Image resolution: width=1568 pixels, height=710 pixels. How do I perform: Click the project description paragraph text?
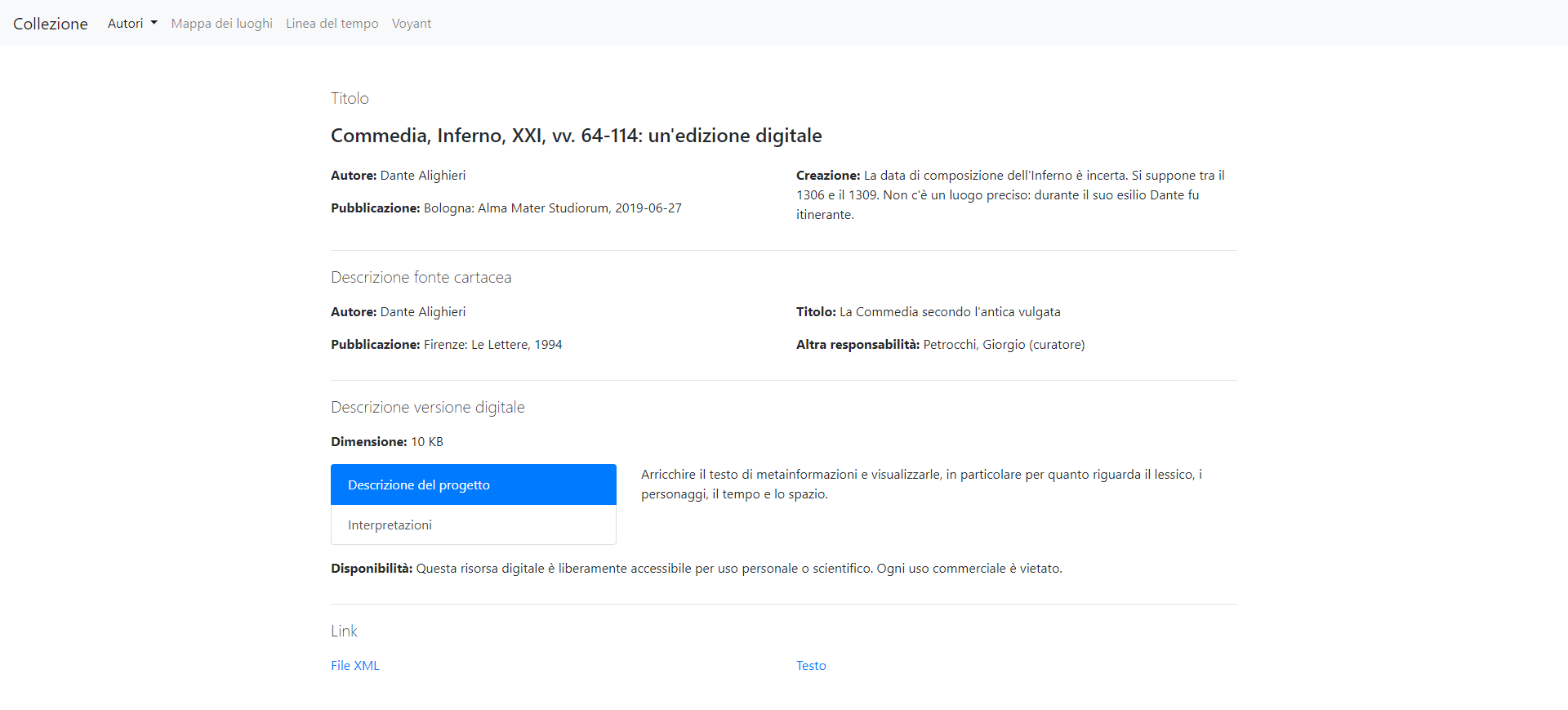[921, 484]
